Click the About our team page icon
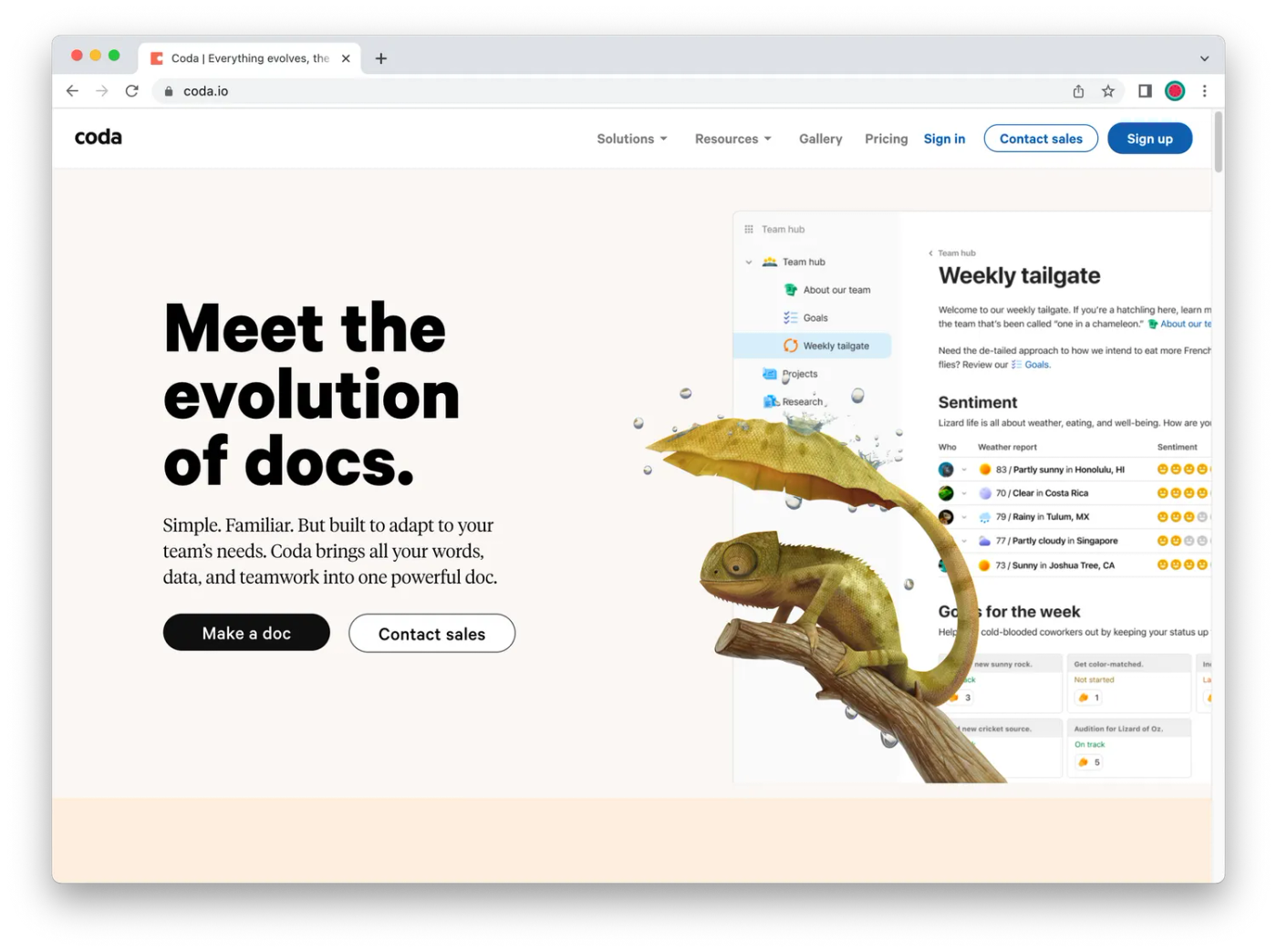The width and height of the screenshot is (1277, 952). [x=790, y=289]
